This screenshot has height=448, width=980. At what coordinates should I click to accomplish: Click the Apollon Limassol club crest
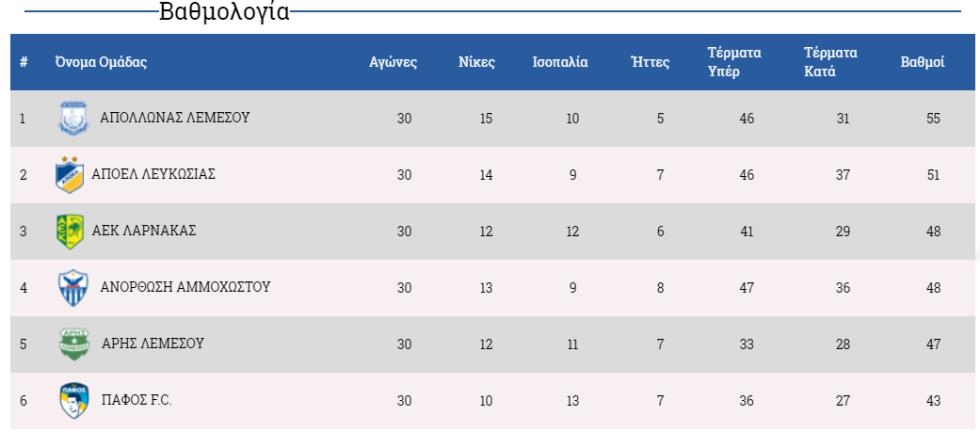[x=73, y=118]
